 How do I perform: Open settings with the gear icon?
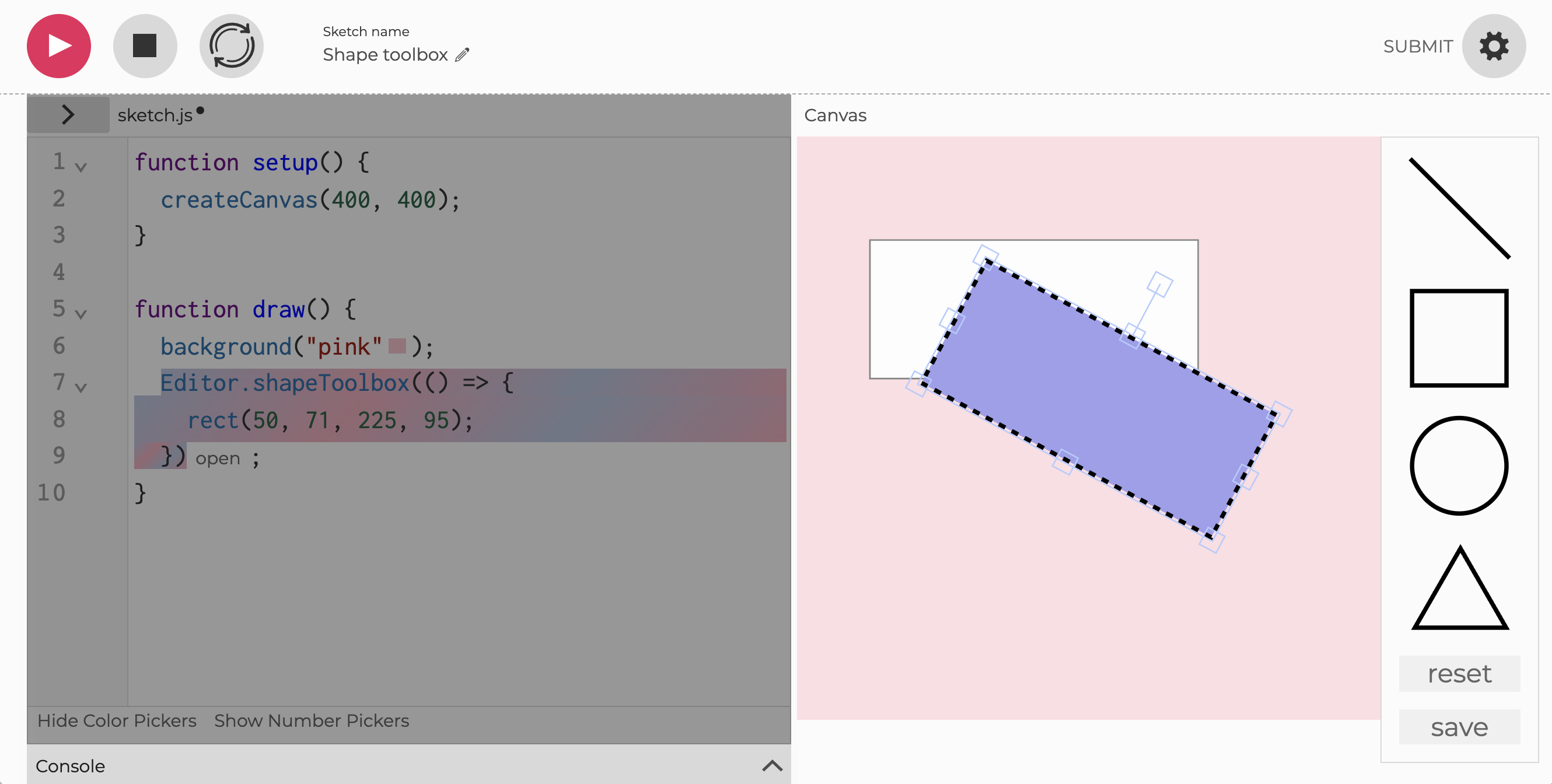coord(1493,45)
